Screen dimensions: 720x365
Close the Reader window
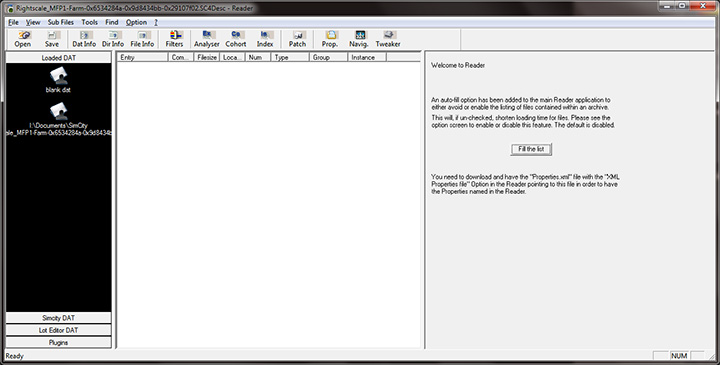703,6
